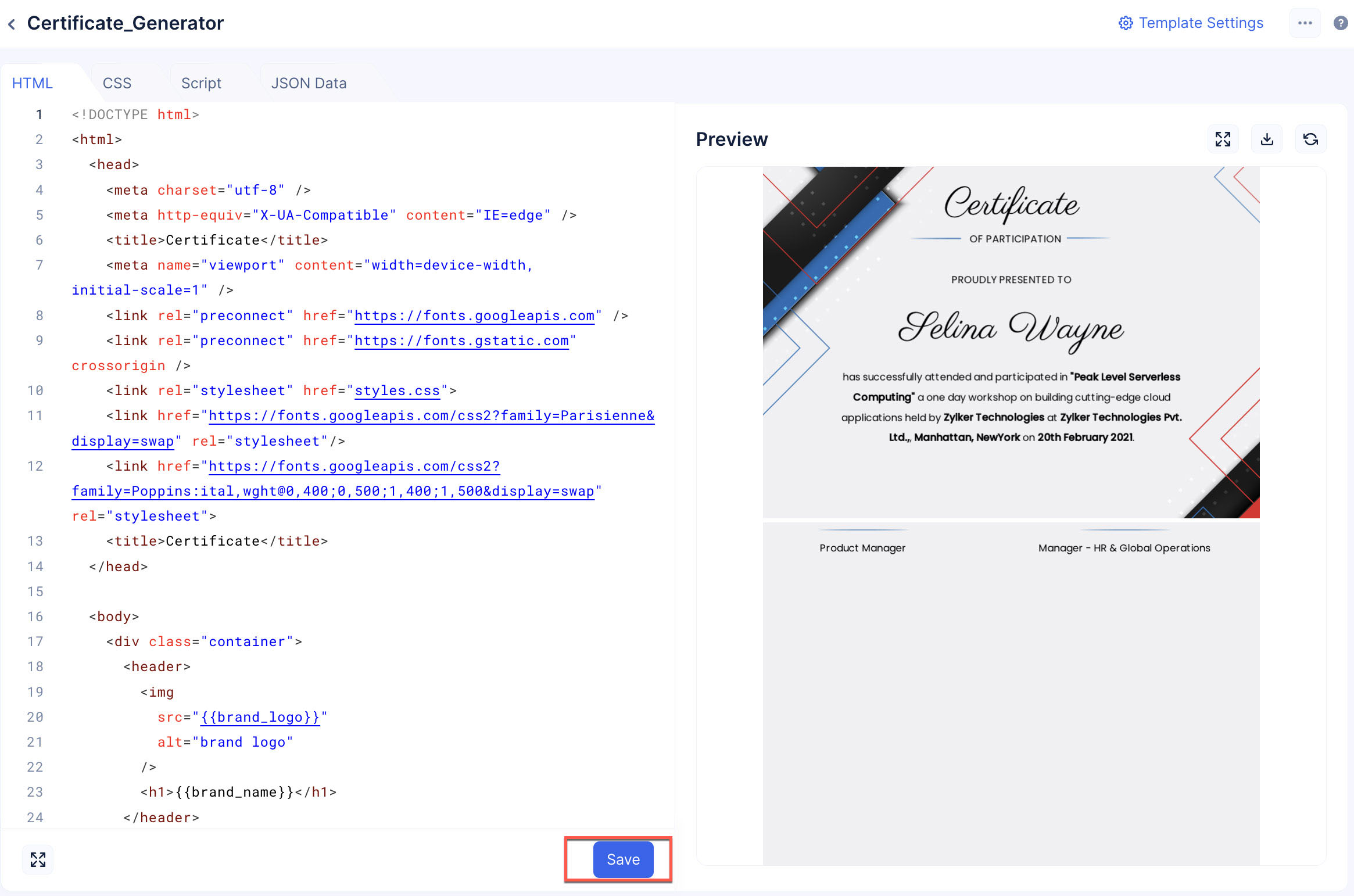The width and height of the screenshot is (1354, 896).
Task: Click the {{brand_logo}} src value
Action: 260,717
